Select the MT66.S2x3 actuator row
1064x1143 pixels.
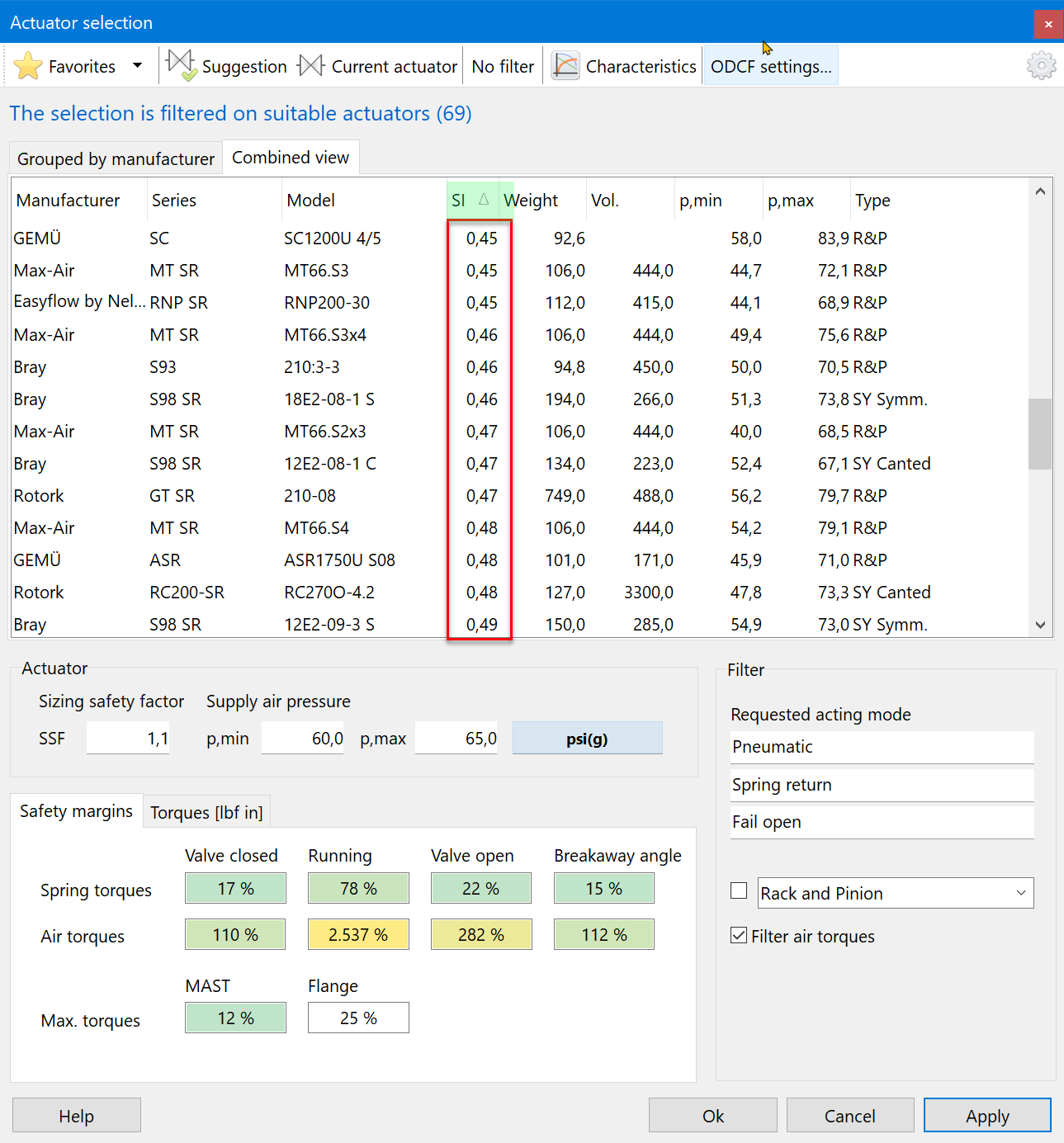[x=520, y=432]
